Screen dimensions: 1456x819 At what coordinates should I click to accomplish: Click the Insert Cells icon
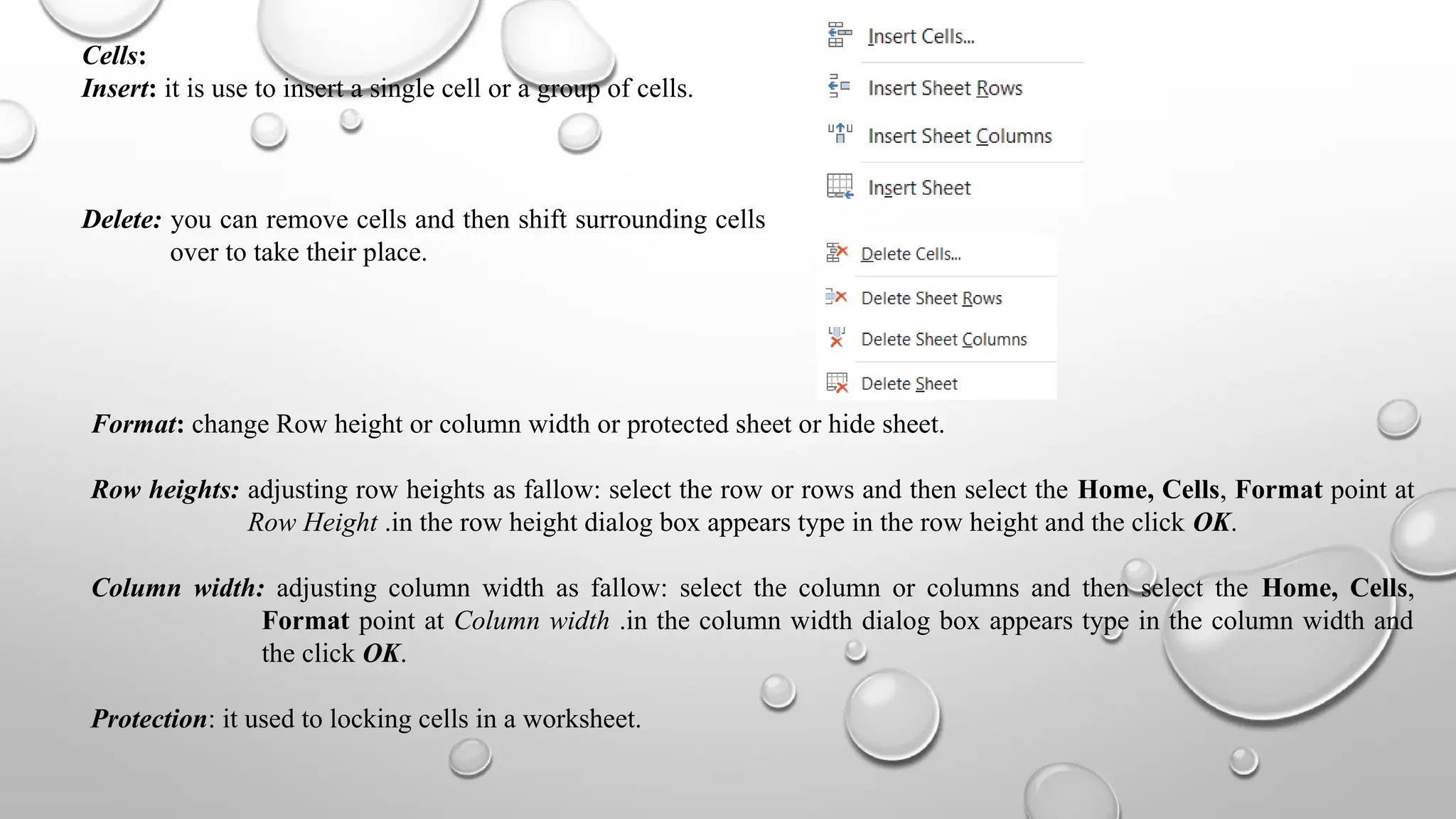(x=840, y=35)
